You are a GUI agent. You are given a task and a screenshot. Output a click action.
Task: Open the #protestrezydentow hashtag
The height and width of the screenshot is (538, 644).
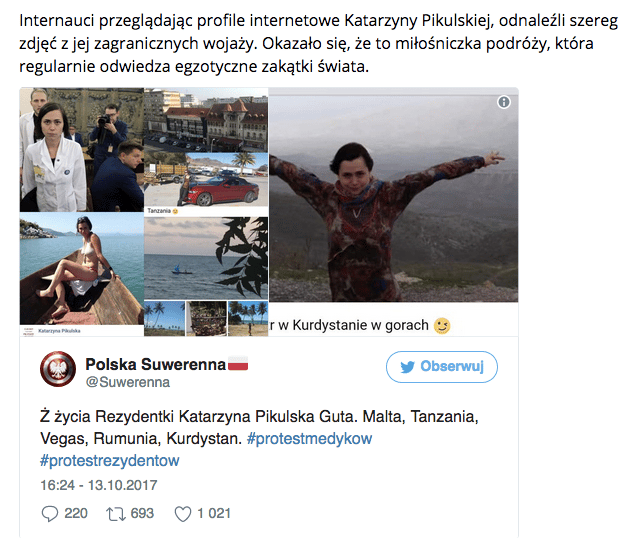click(x=110, y=460)
